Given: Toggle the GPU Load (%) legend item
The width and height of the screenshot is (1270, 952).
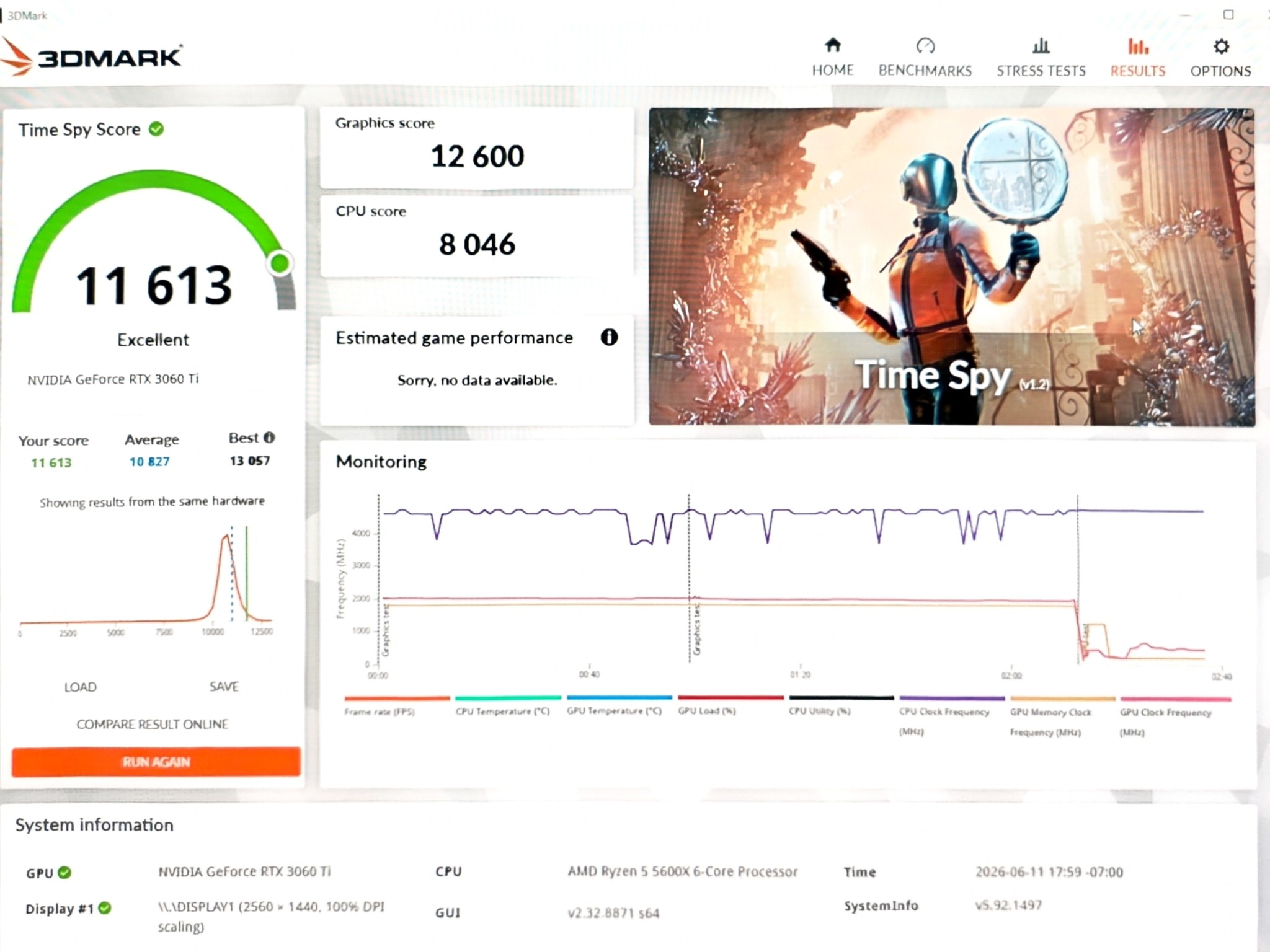Looking at the screenshot, I should coord(730,706).
